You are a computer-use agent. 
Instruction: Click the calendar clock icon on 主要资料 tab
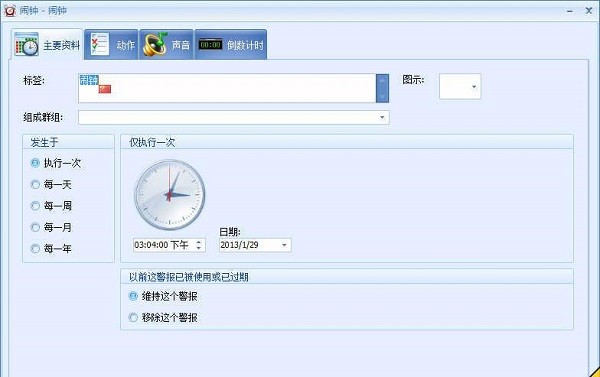click(26, 45)
